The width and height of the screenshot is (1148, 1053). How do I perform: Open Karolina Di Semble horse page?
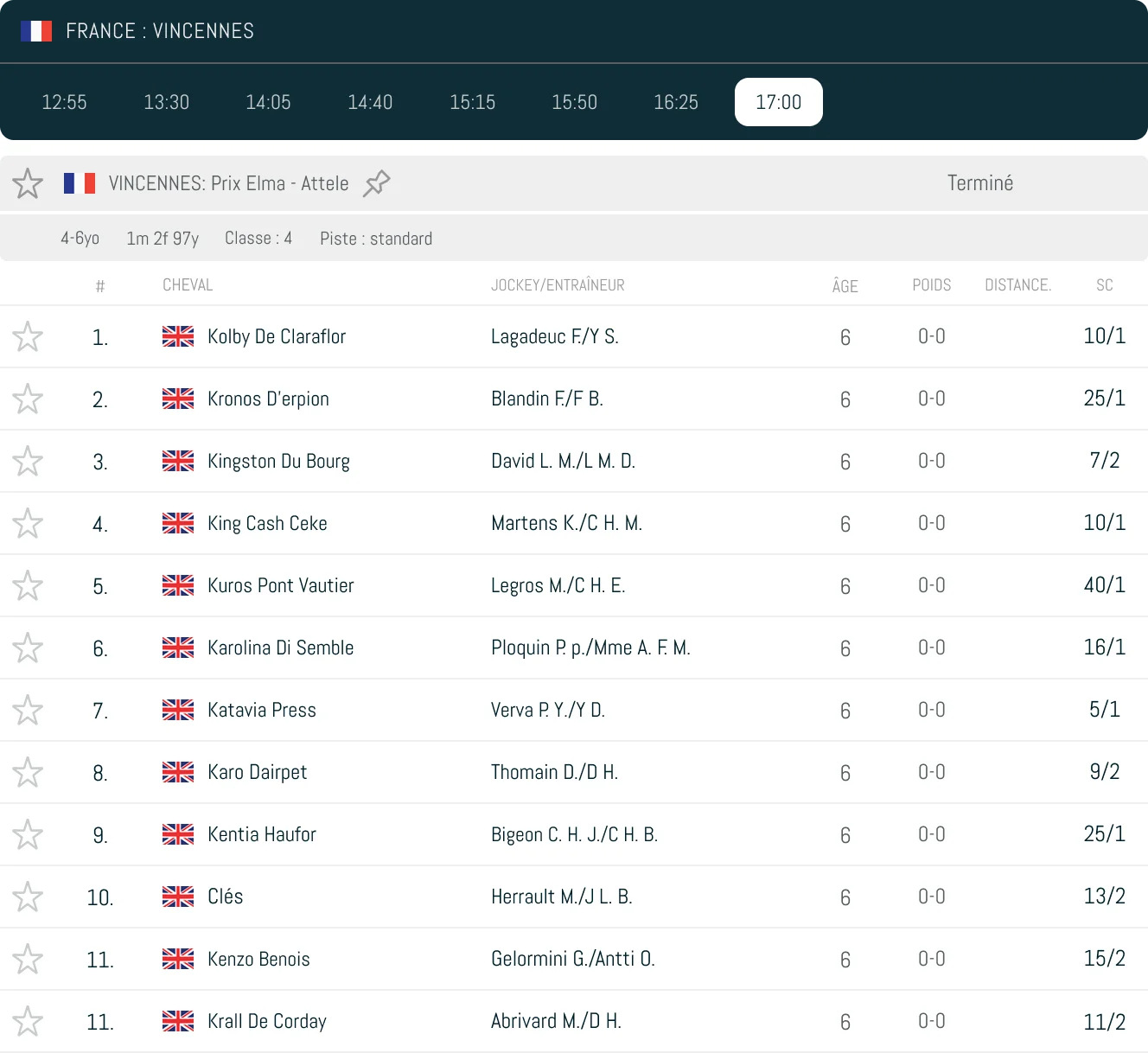click(x=280, y=648)
